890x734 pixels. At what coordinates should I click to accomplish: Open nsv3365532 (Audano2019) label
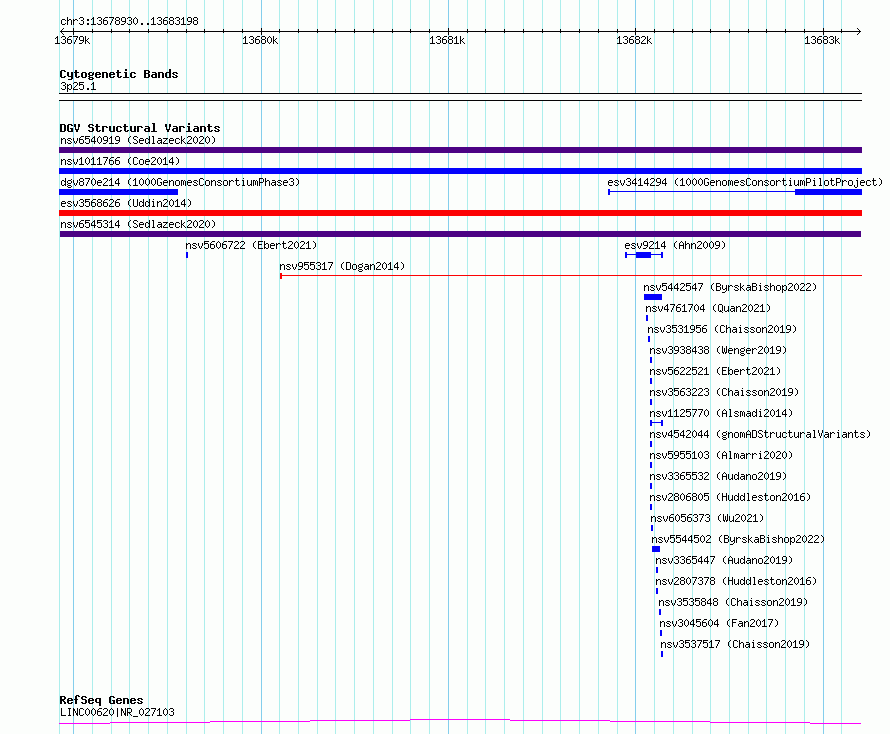tap(718, 476)
